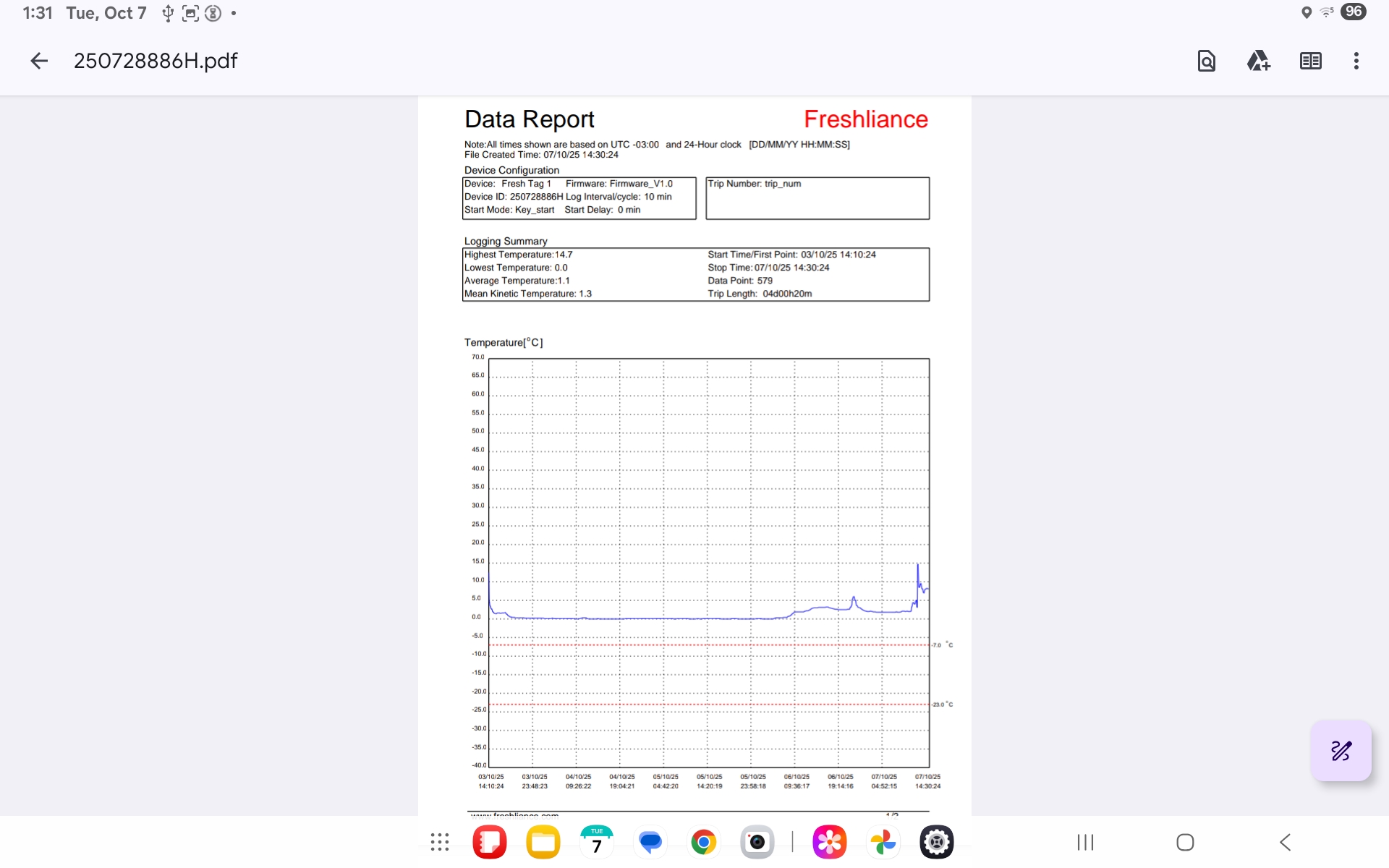This screenshot has height=868, width=1389.
Task: Open the pink Gallery flower app
Action: [829, 842]
